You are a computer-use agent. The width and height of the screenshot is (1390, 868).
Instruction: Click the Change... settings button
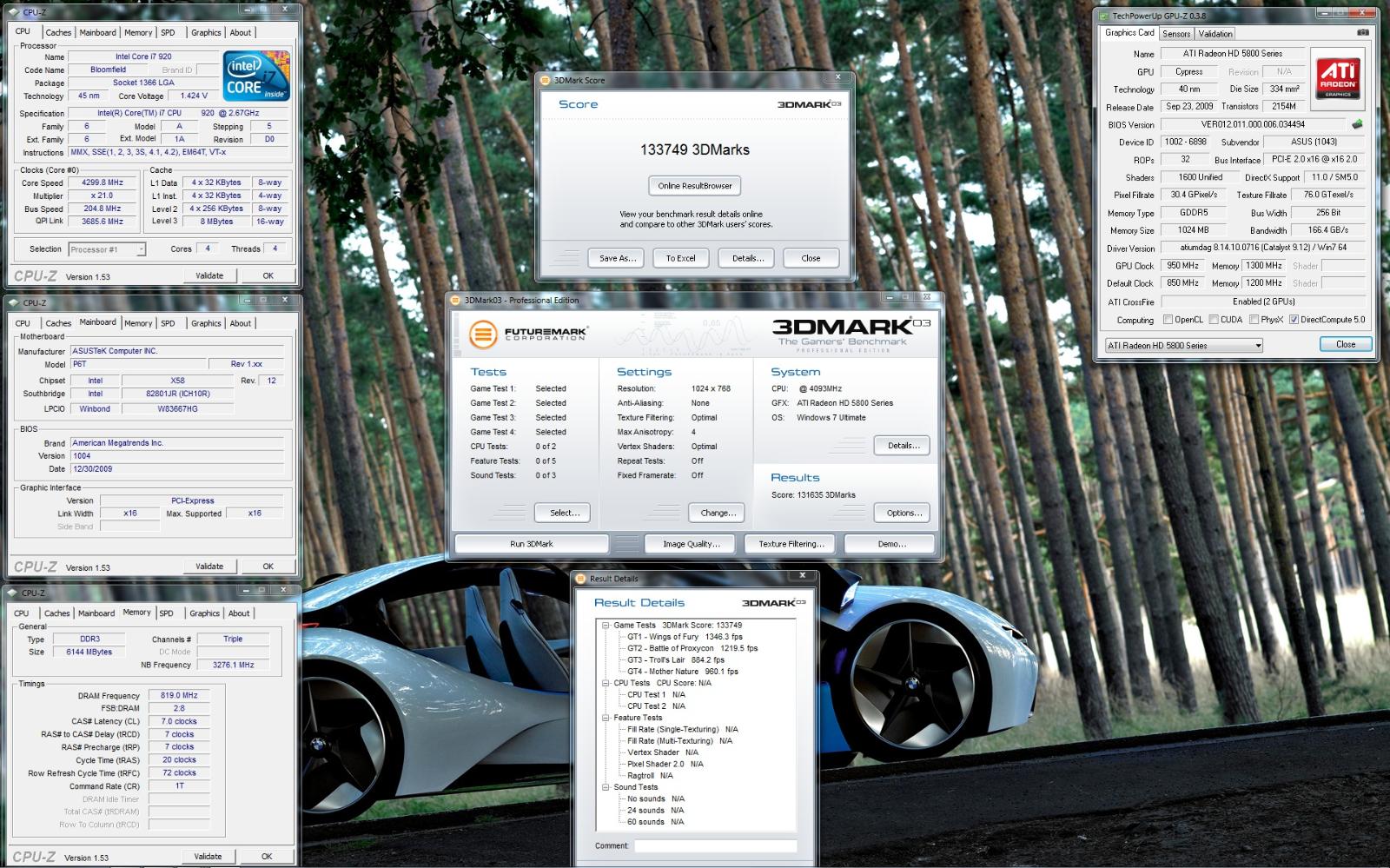click(718, 513)
